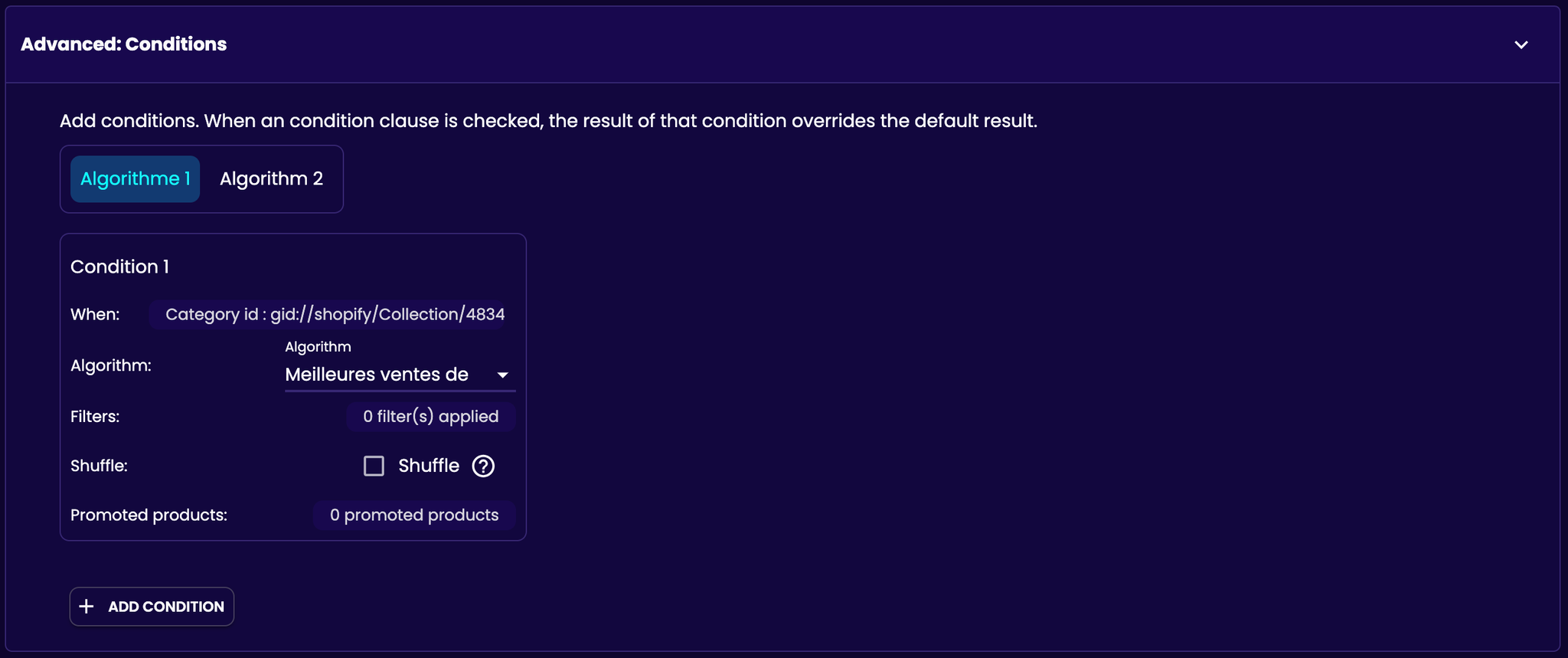Click the Add conditions description text
The height and width of the screenshot is (658, 1568).
(x=548, y=121)
